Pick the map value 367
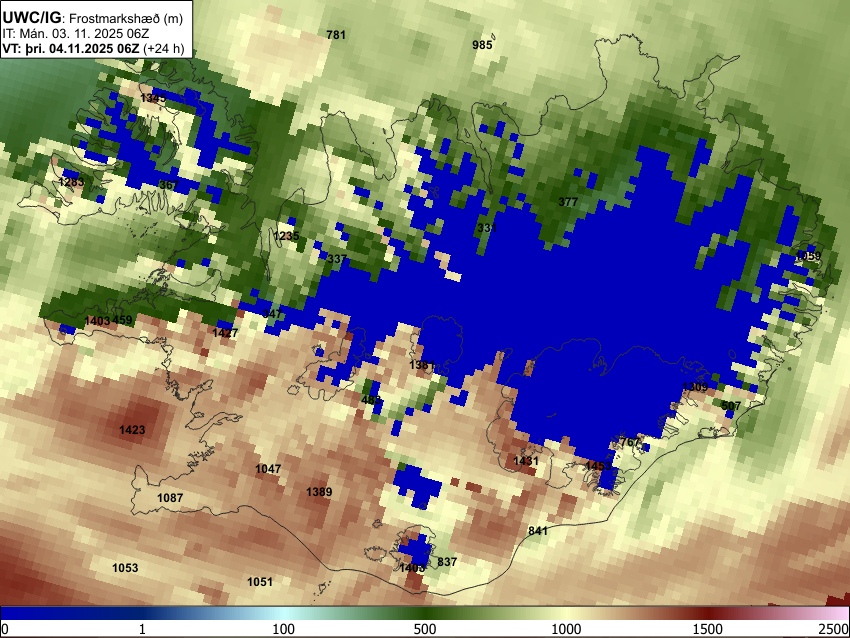Image resolution: width=850 pixels, height=638 pixels. pos(169,185)
